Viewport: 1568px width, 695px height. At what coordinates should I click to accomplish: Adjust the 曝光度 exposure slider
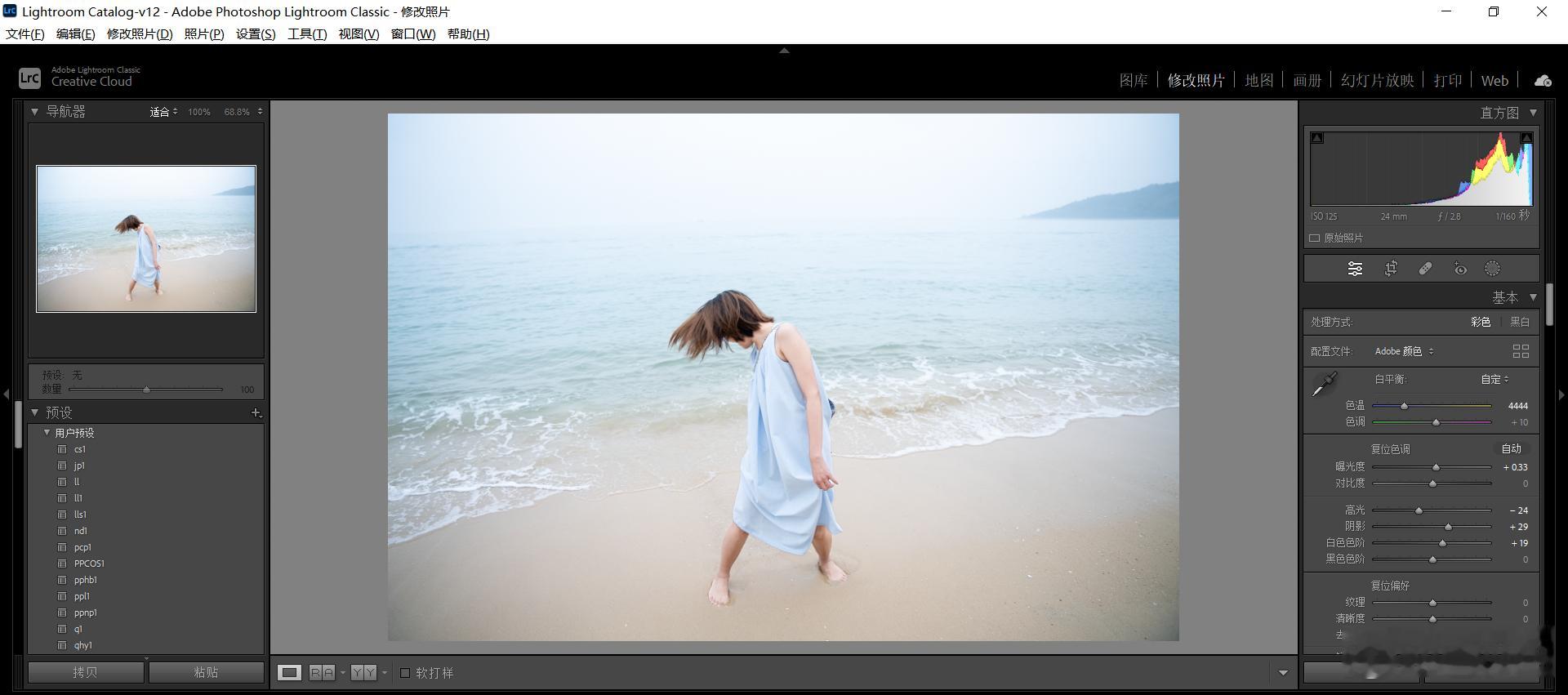[1436, 467]
